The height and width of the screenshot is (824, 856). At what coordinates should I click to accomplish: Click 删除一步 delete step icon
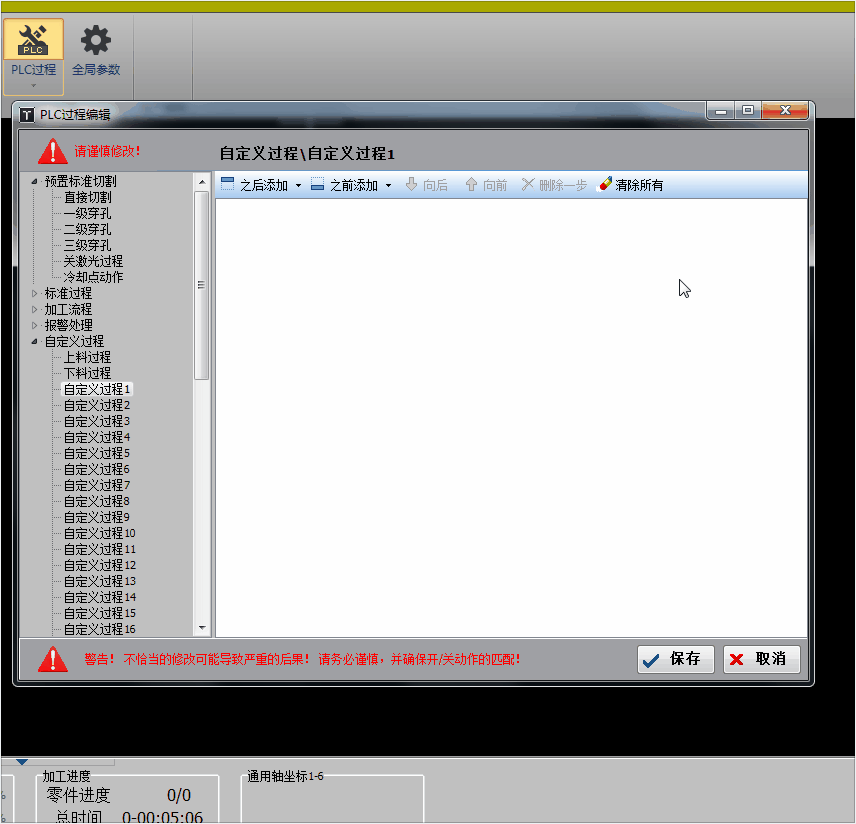click(528, 185)
